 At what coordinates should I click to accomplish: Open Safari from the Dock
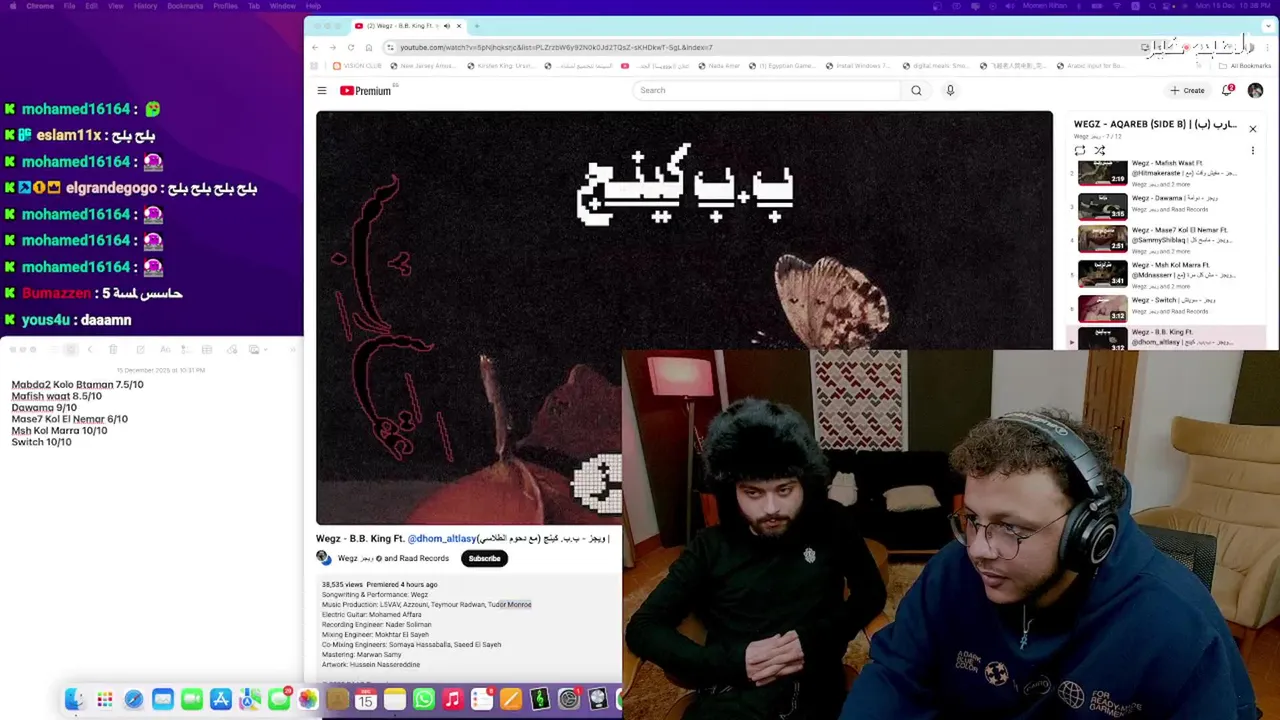pos(133,699)
